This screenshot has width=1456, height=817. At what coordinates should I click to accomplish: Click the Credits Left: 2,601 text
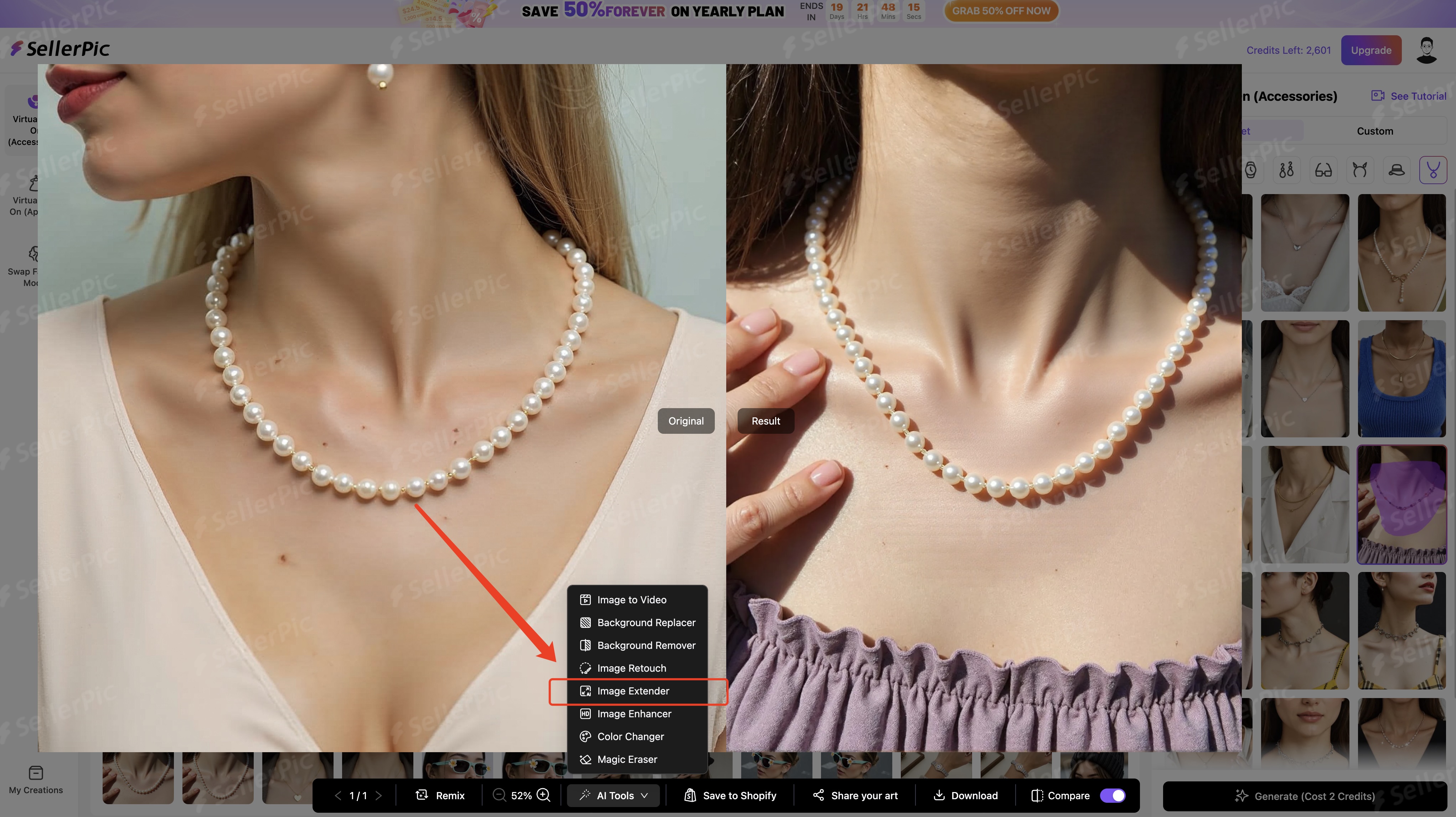pos(1288,50)
